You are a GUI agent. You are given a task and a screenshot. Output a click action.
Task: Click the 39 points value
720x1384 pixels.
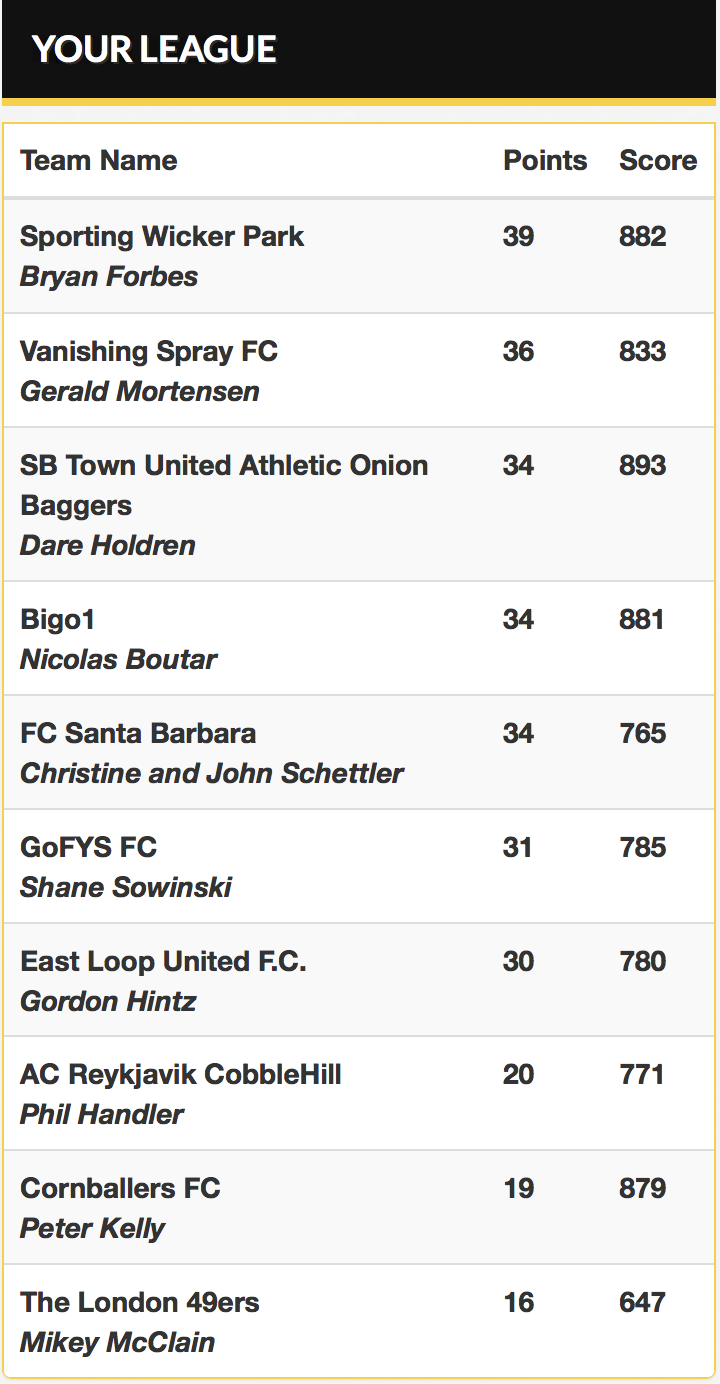click(x=519, y=236)
